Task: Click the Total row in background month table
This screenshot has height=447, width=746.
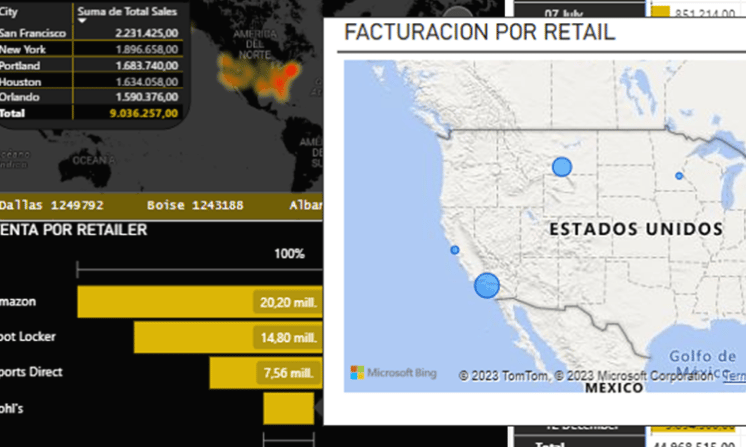Action: coord(550,445)
